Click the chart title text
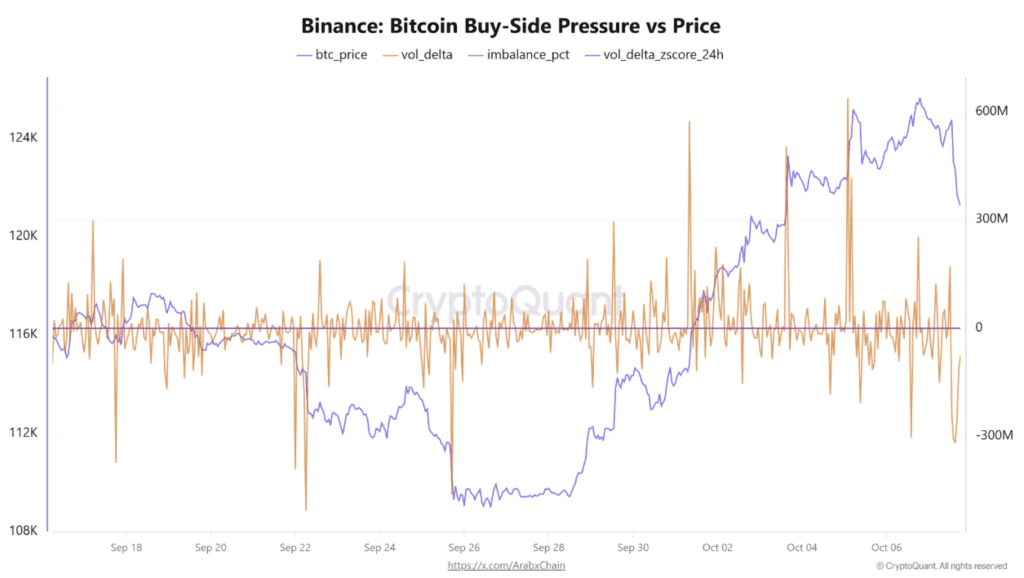Image resolution: width=1024 pixels, height=578 pixels. (x=511, y=25)
